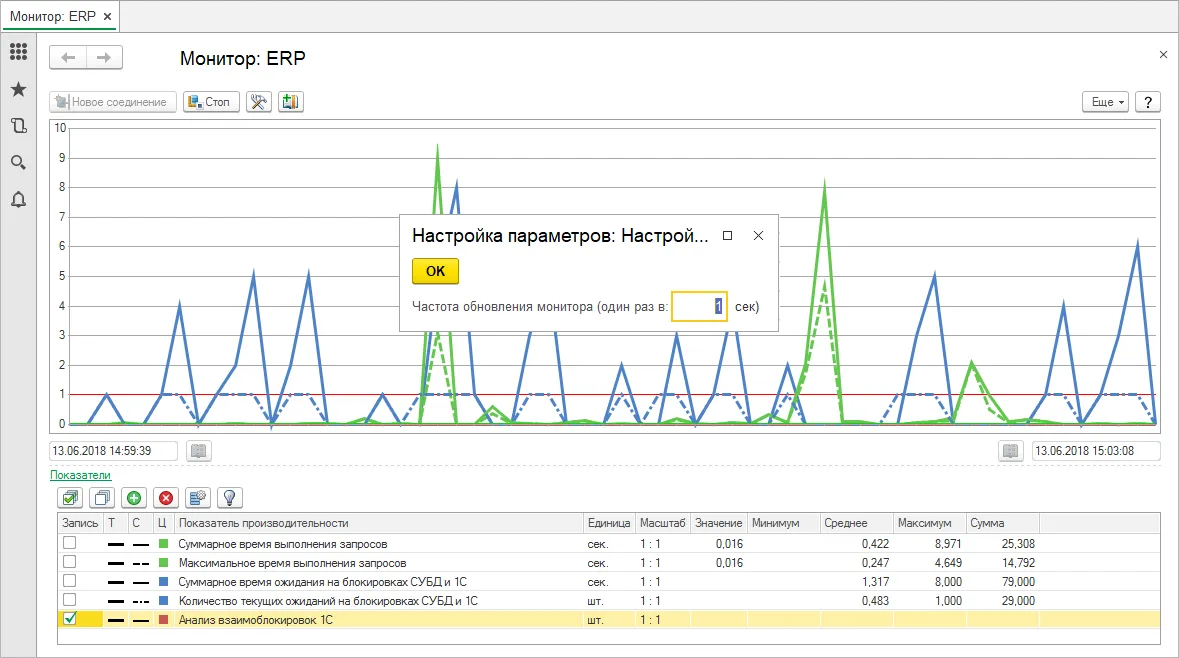Focus the monitor refresh frequency field

(x=699, y=306)
